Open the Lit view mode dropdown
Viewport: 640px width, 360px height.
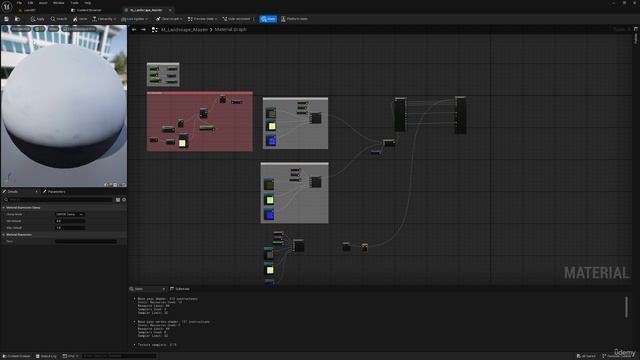40,29
